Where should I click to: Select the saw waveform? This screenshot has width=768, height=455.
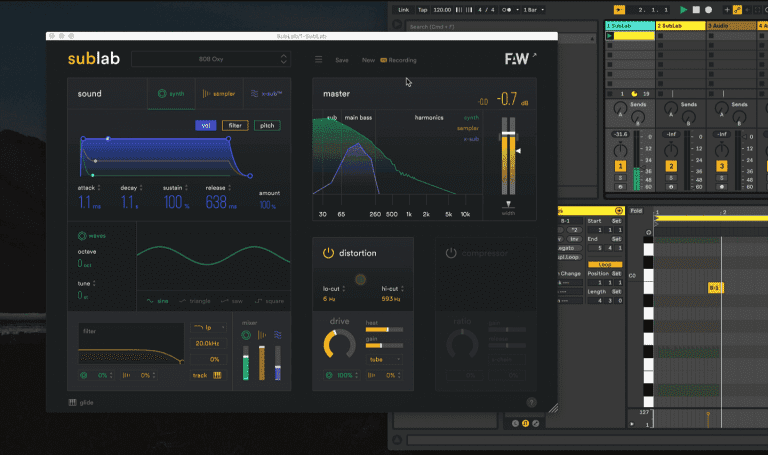pos(232,301)
